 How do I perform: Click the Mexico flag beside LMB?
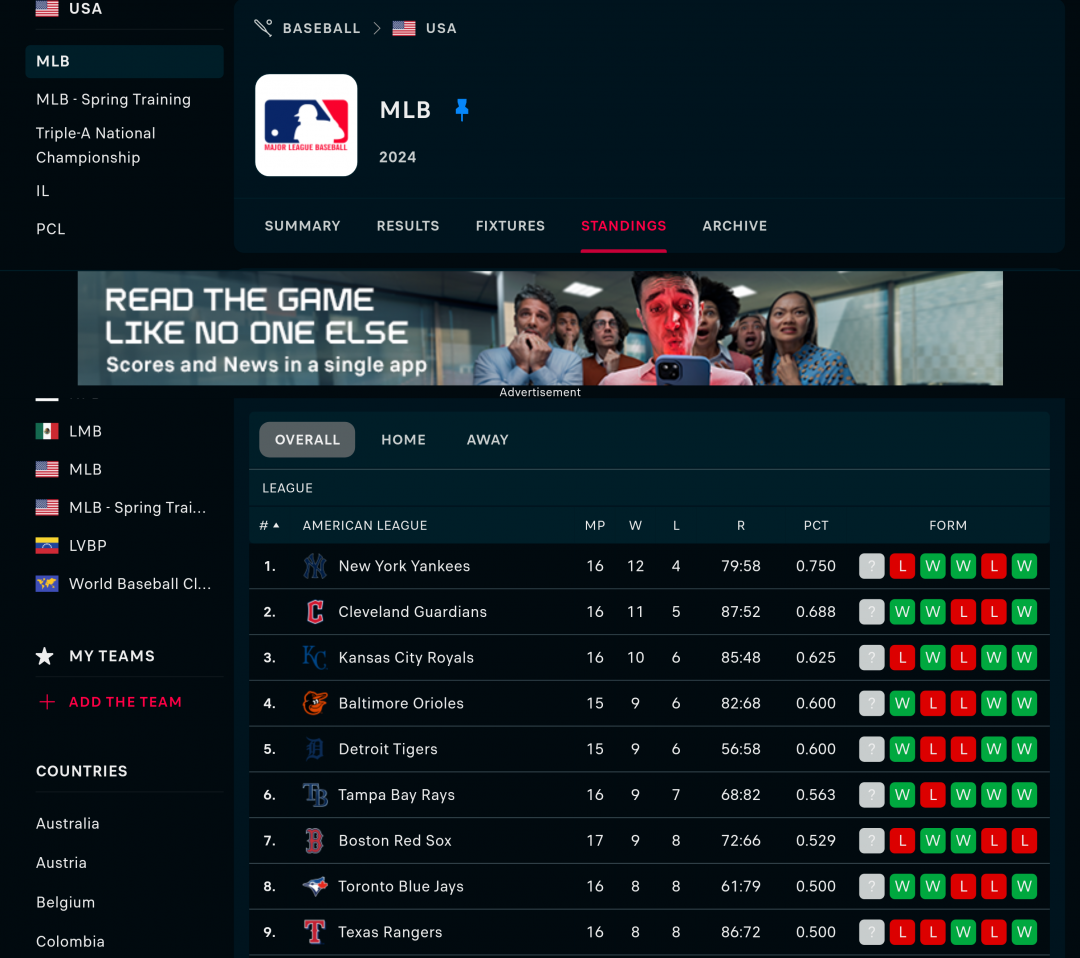[x=47, y=431]
